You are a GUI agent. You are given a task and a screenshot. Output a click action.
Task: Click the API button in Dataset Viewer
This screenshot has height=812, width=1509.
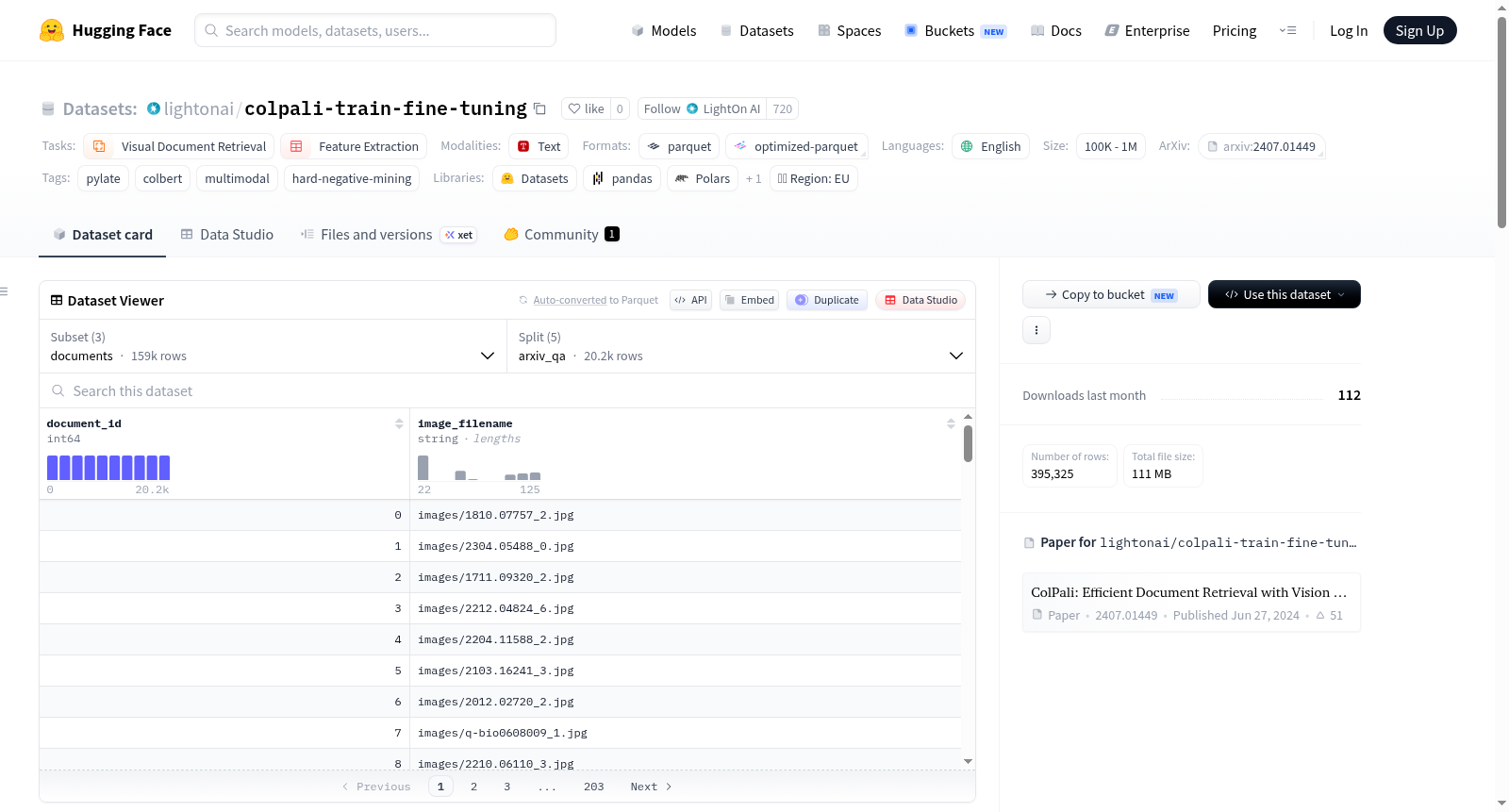tap(690, 300)
